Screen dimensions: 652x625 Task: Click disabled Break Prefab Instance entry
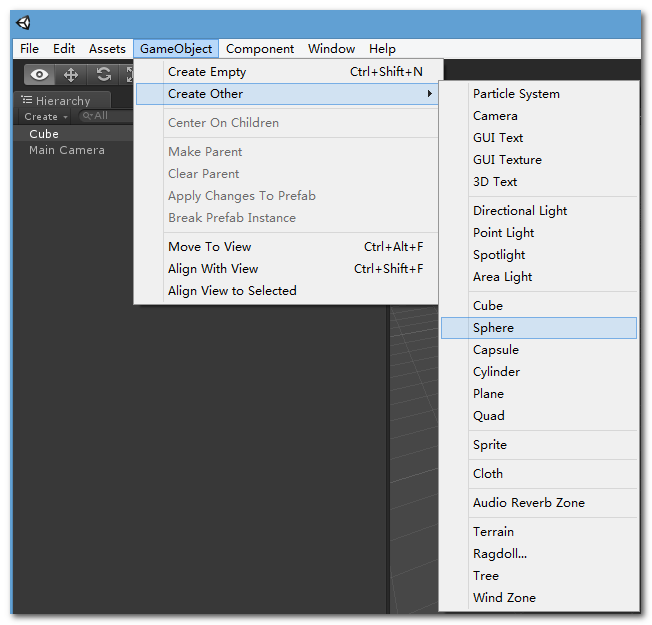287,218
